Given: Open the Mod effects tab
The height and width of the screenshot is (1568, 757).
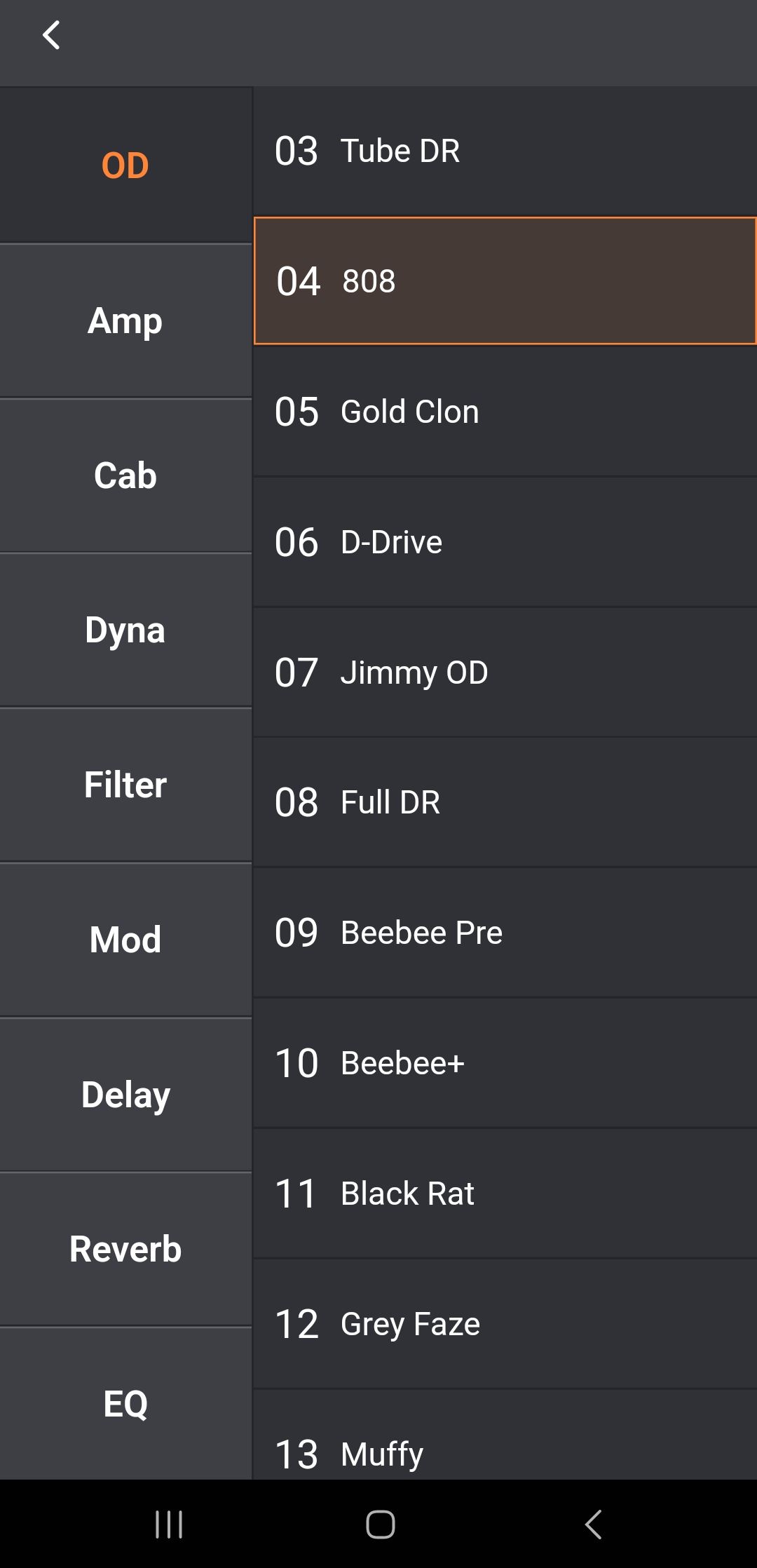Looking at the screenshot, I should pos(125,940).
